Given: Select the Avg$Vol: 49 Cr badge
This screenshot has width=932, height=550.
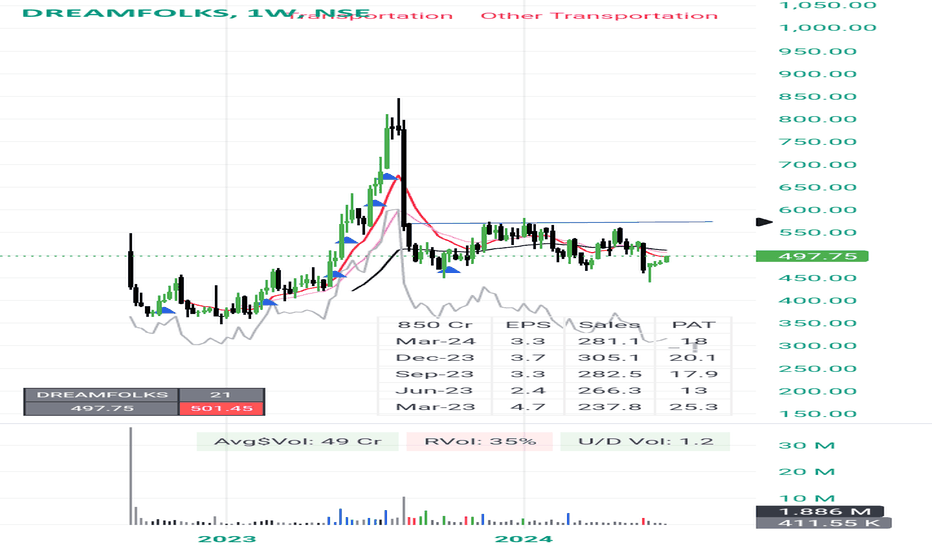Looking at the screenshot, I should point(297,442).
